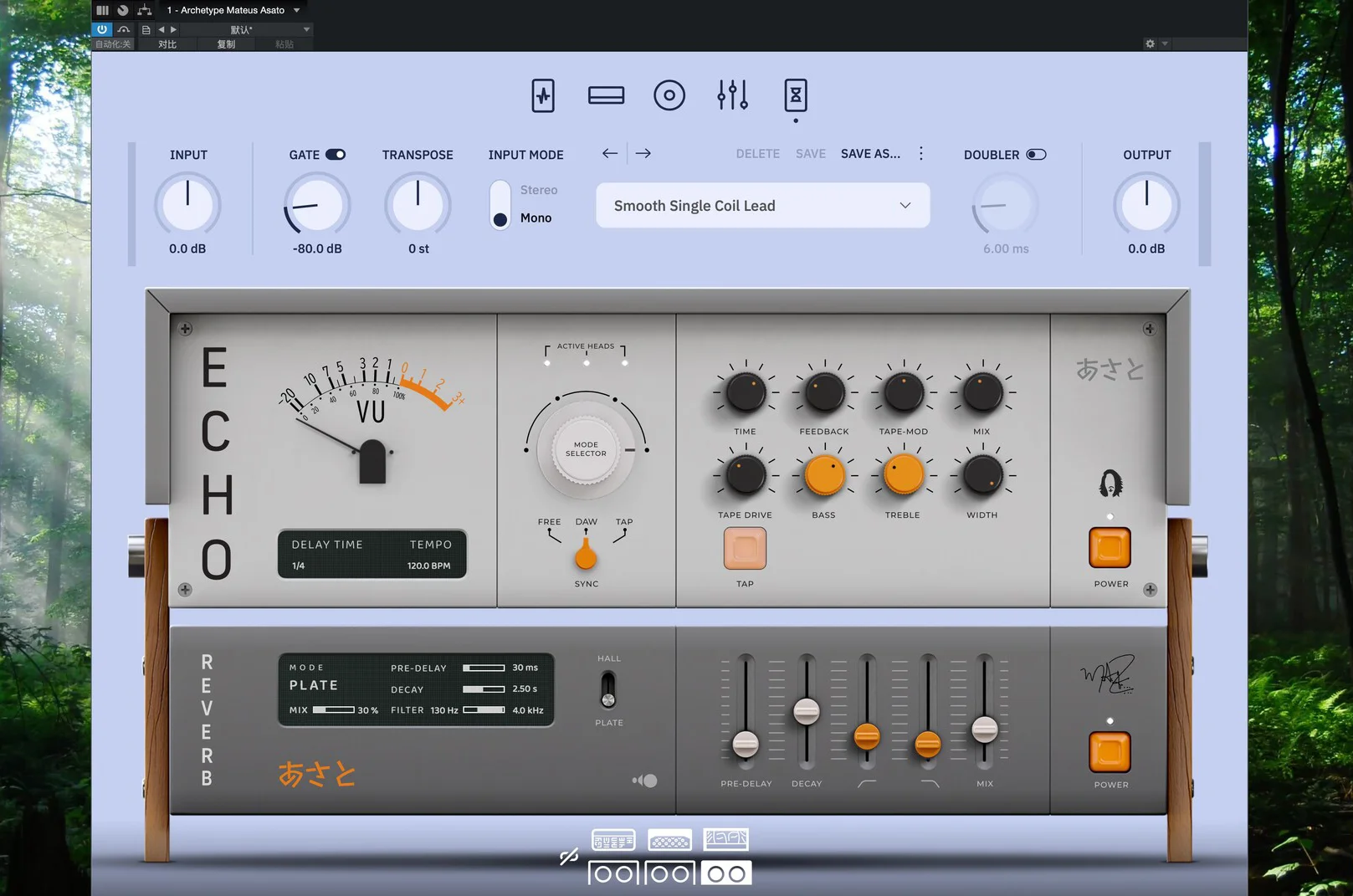Open the cabinet section circle icon
Screen dimensions: 1353x896
point(669,95)
